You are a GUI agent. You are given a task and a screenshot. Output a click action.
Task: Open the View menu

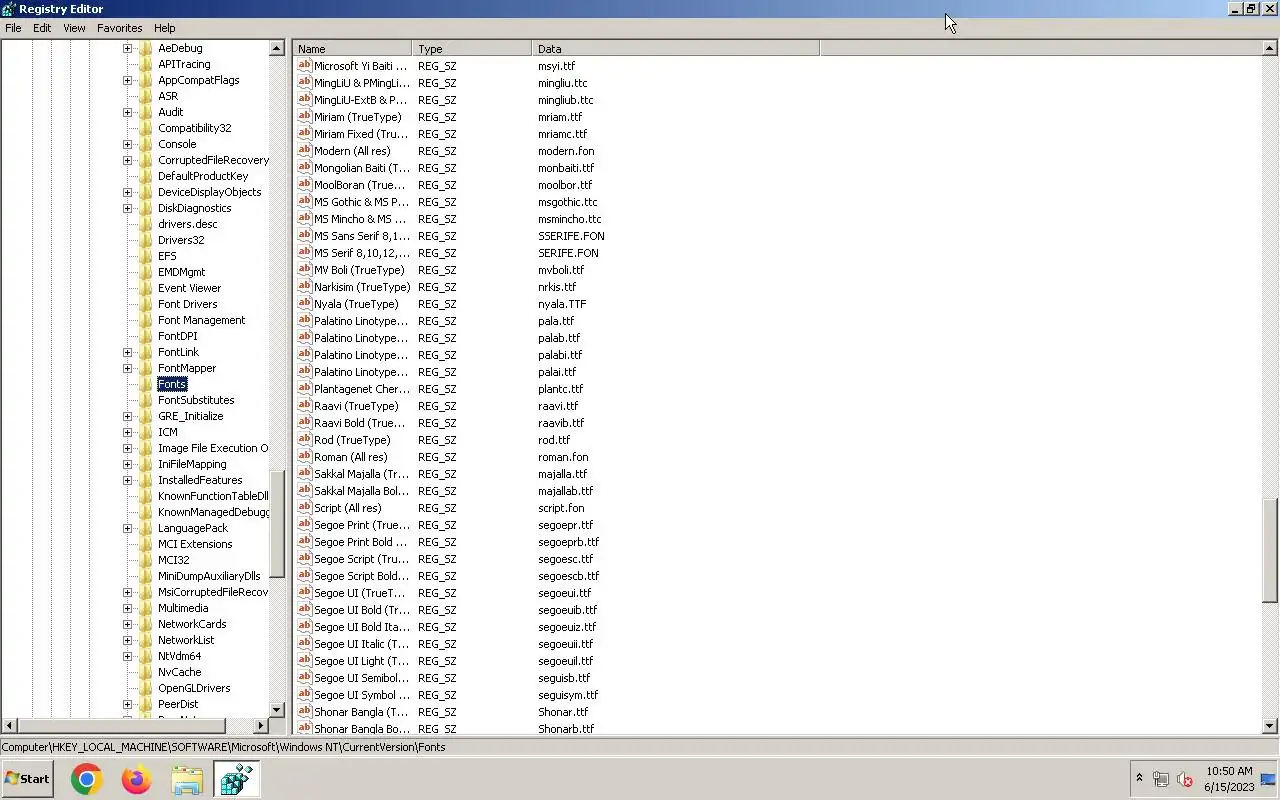coord(74,28)
